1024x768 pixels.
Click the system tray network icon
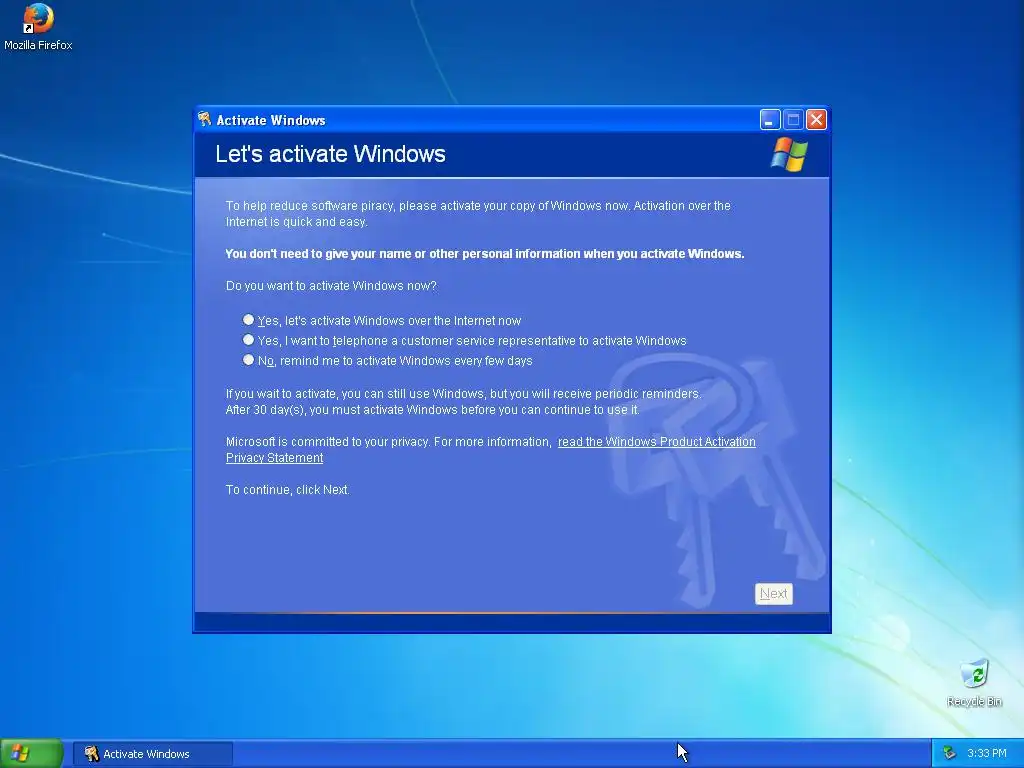coord(949,754)
